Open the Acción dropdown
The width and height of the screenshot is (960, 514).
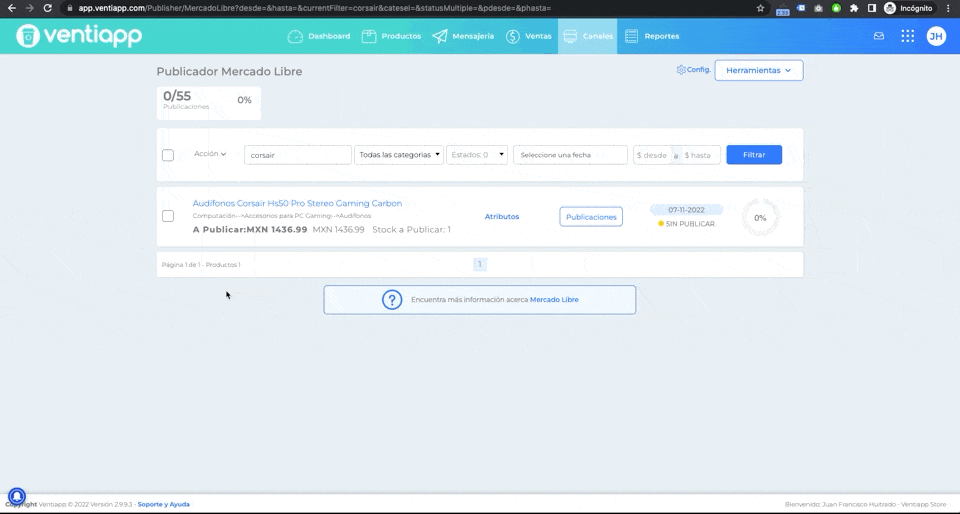point(210,154)
